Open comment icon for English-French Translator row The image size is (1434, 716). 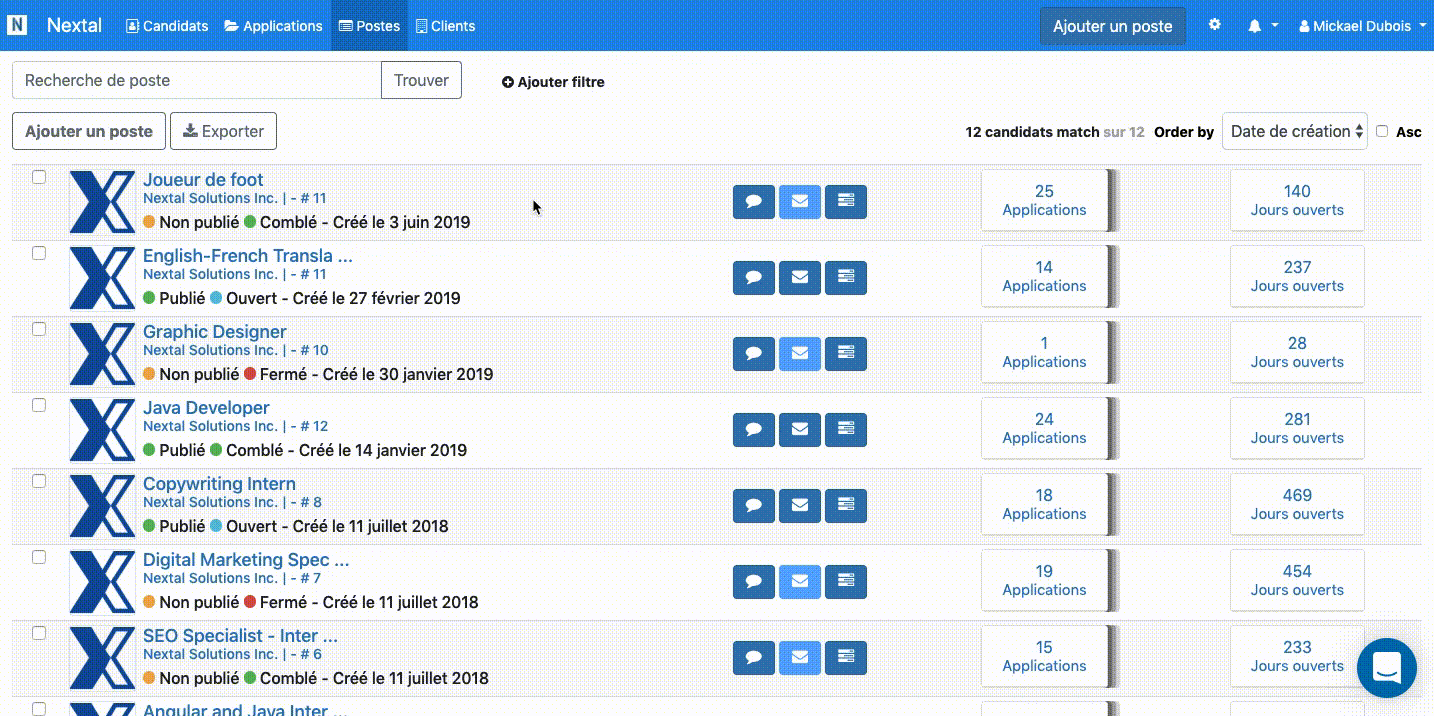coord(754,278)
